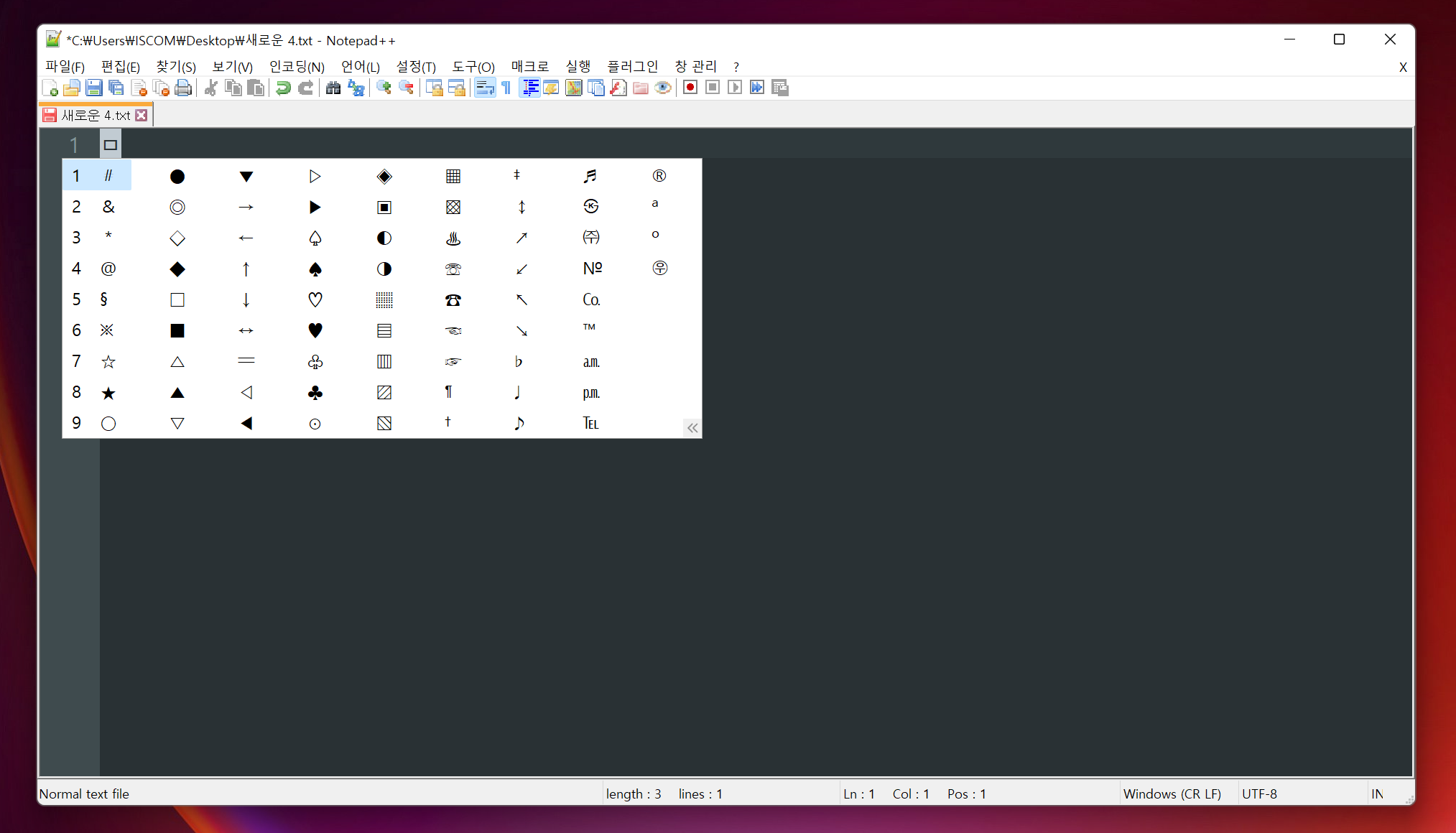Play back the recorded macro
Screen dimensions: 1456x833
[x=735, y=88]
